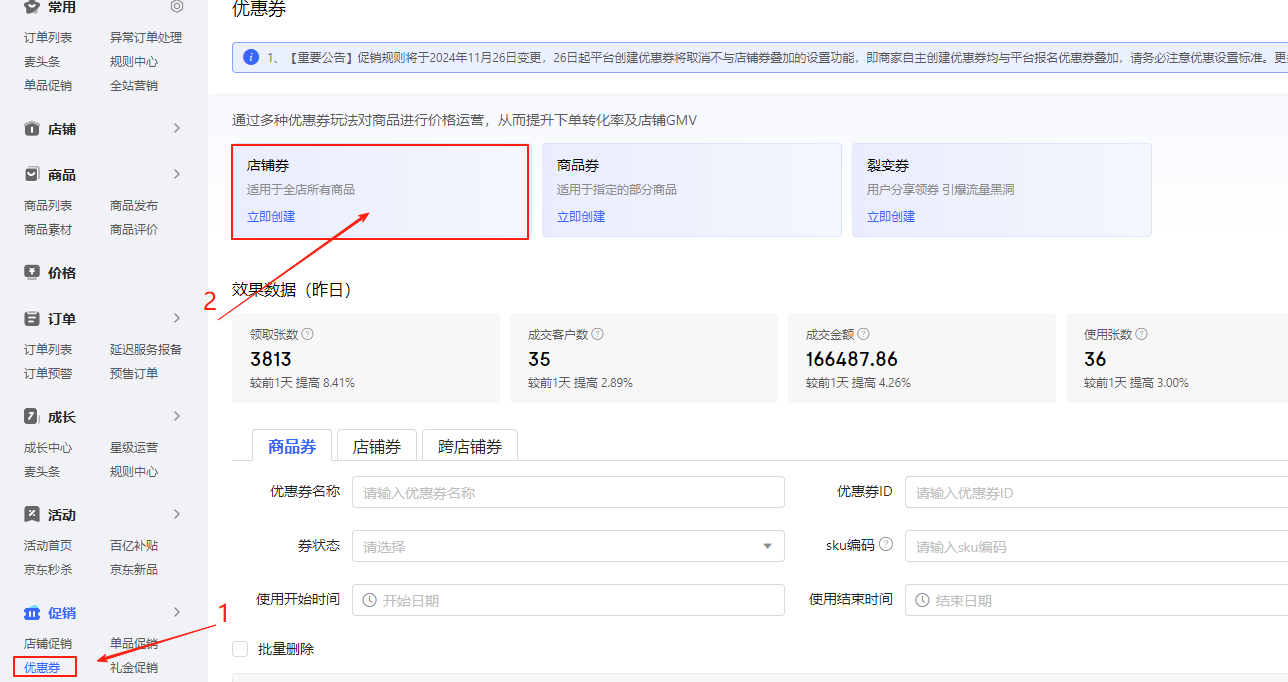Expand the 活动 sidebar section chevron
The image size is (1288, 682).
click(177, 514)
